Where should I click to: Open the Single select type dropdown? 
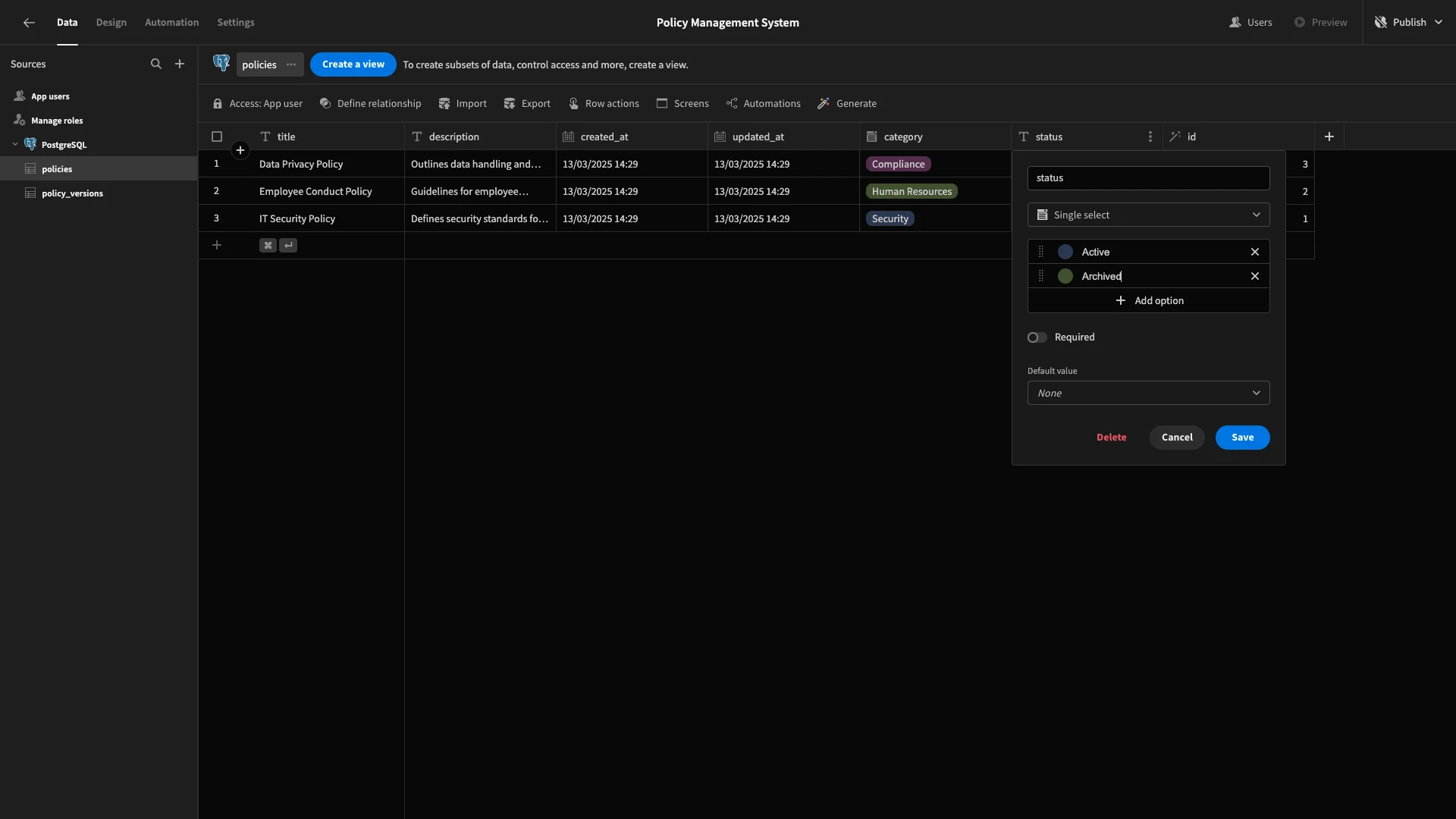(1148, 215)
